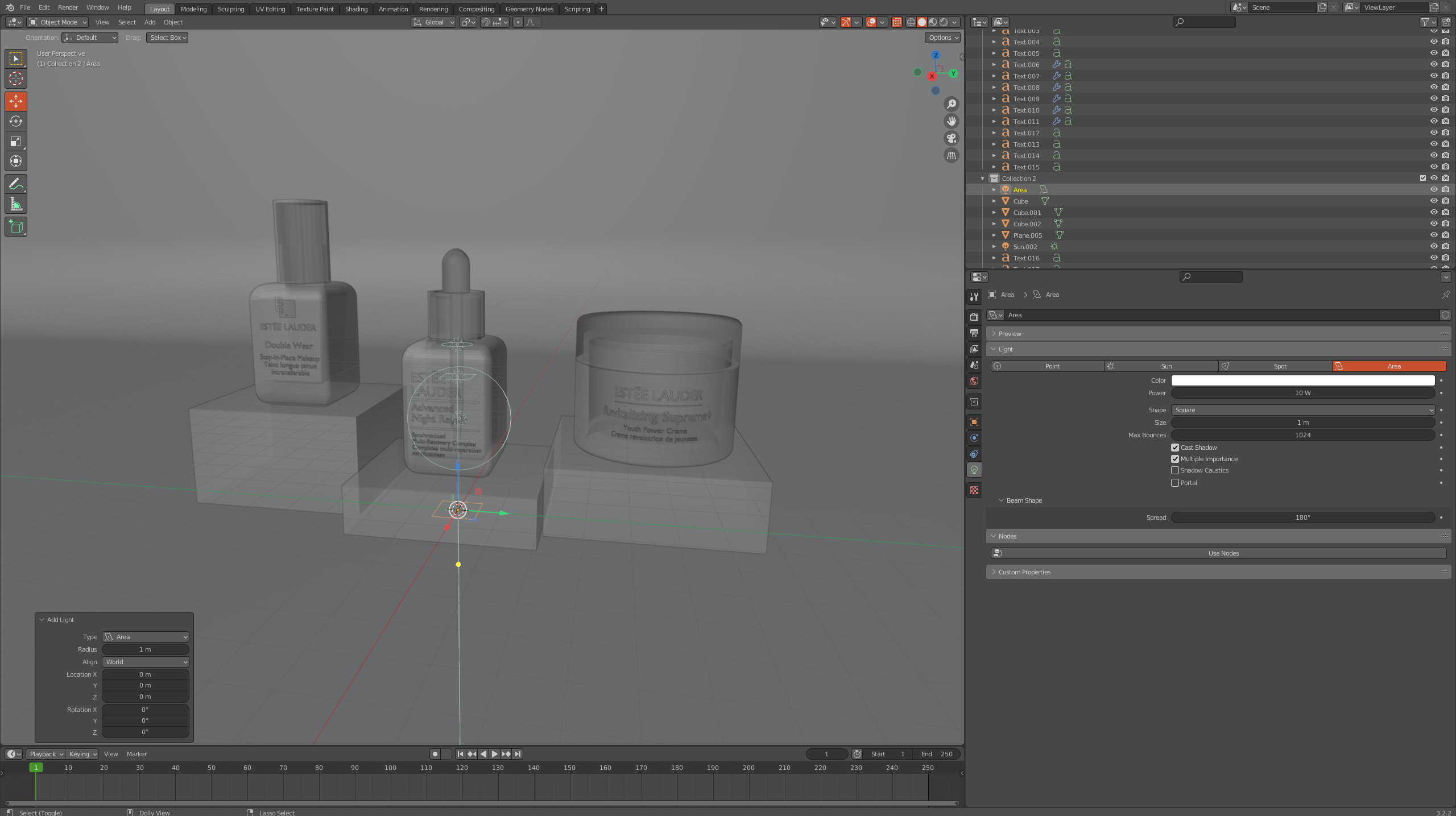Open the viewport Options popover
The width and height of the screenshot is (1456, 816).
coord(942,38)
